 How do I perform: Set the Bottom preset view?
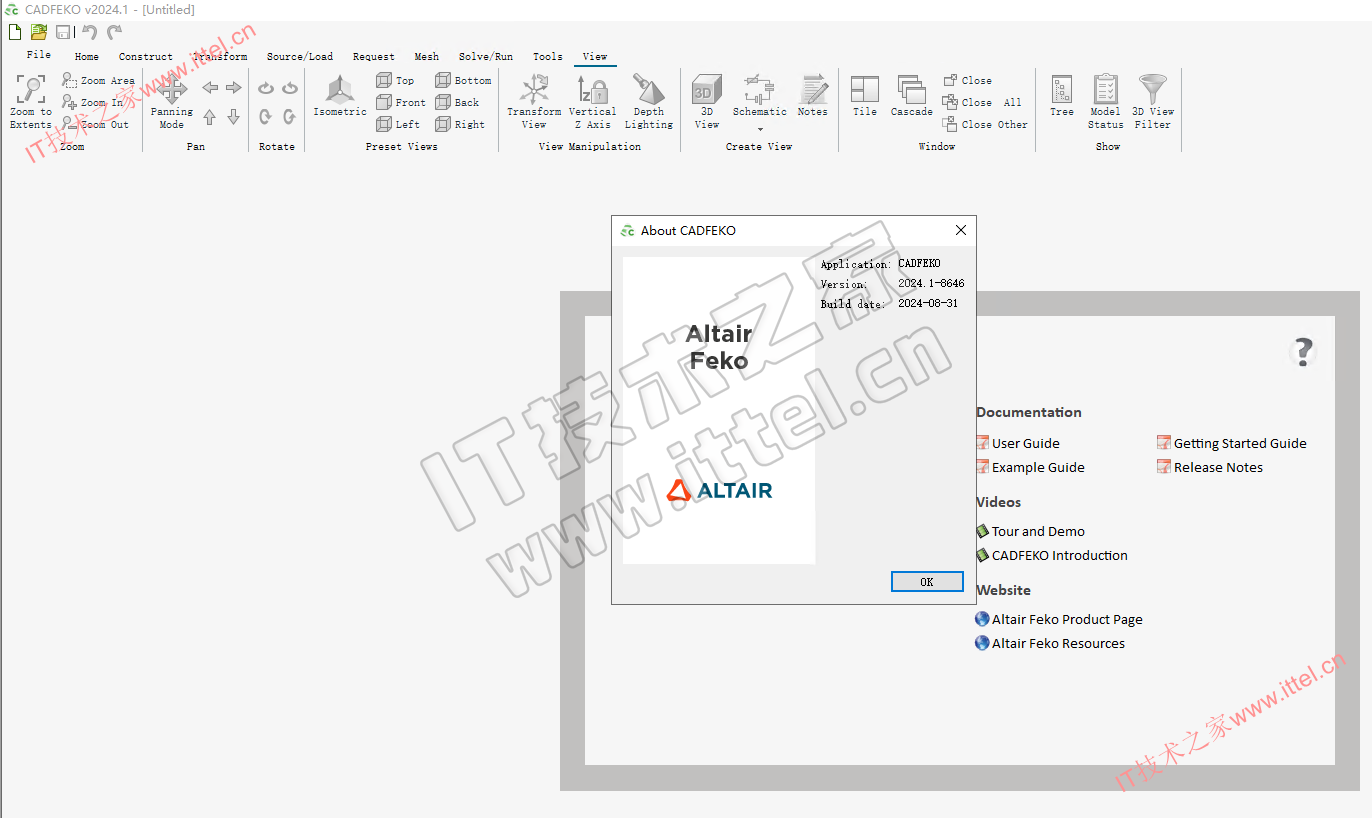click(463, 80)
